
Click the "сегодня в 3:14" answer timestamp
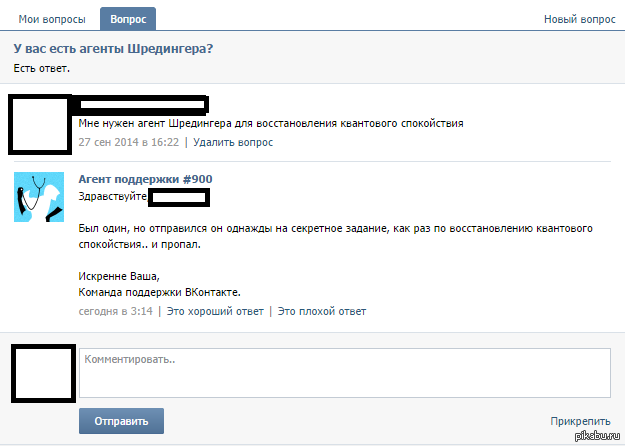(115, 311)
